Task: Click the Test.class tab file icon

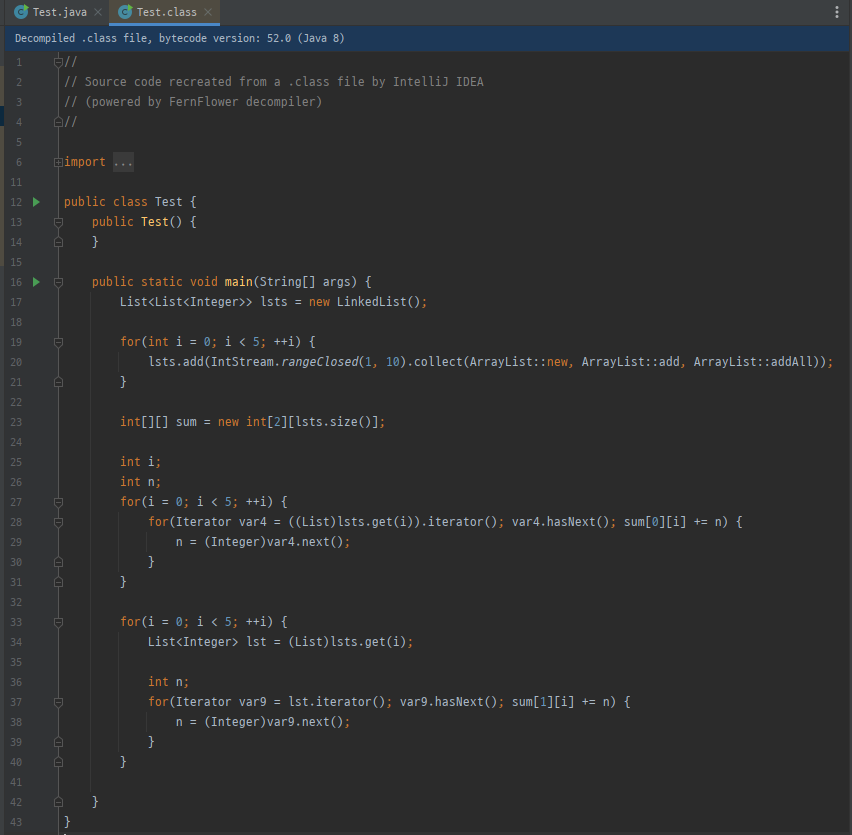Action: [124, 12]
